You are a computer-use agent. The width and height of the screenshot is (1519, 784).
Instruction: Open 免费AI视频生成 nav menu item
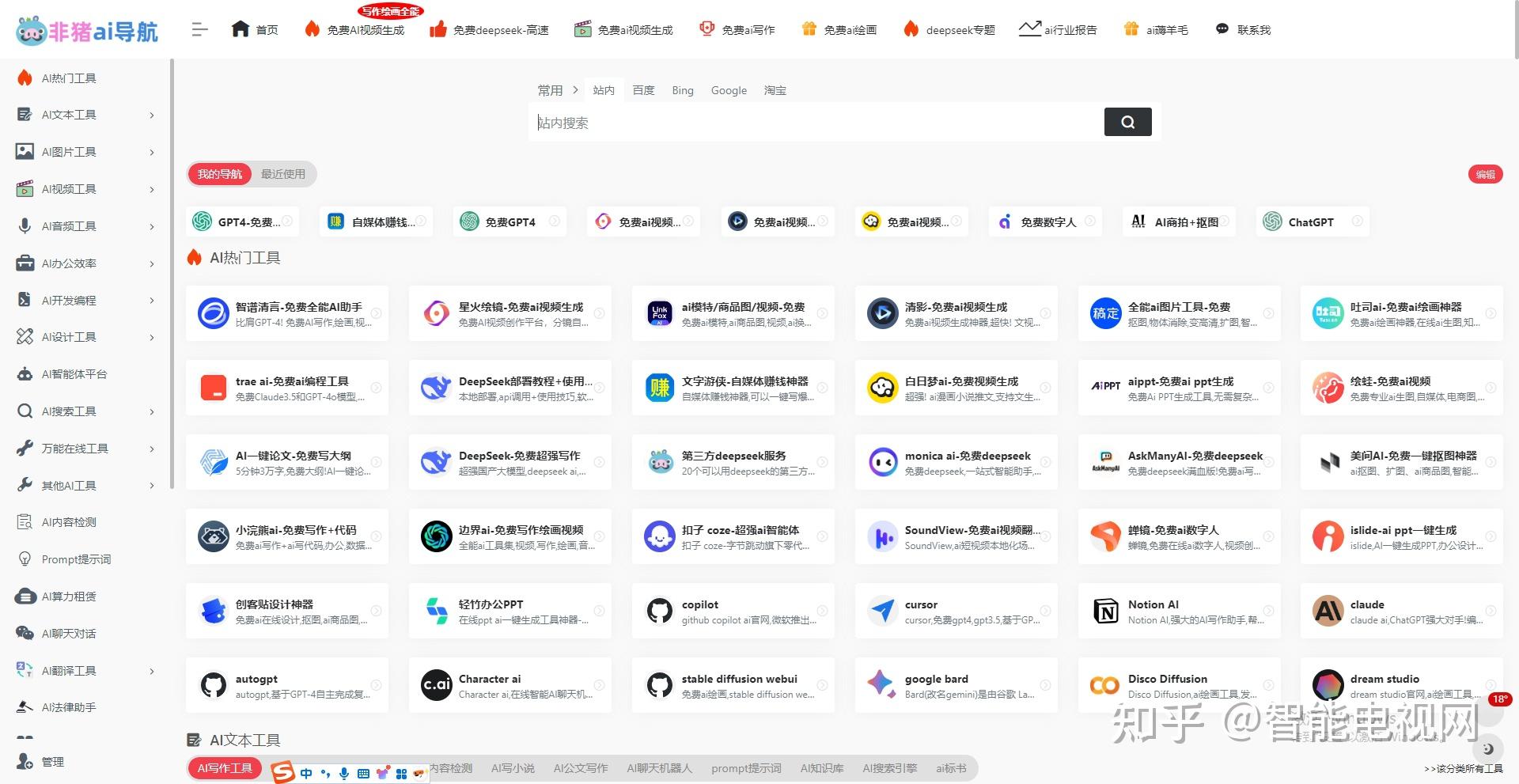[x=354, y=30]
